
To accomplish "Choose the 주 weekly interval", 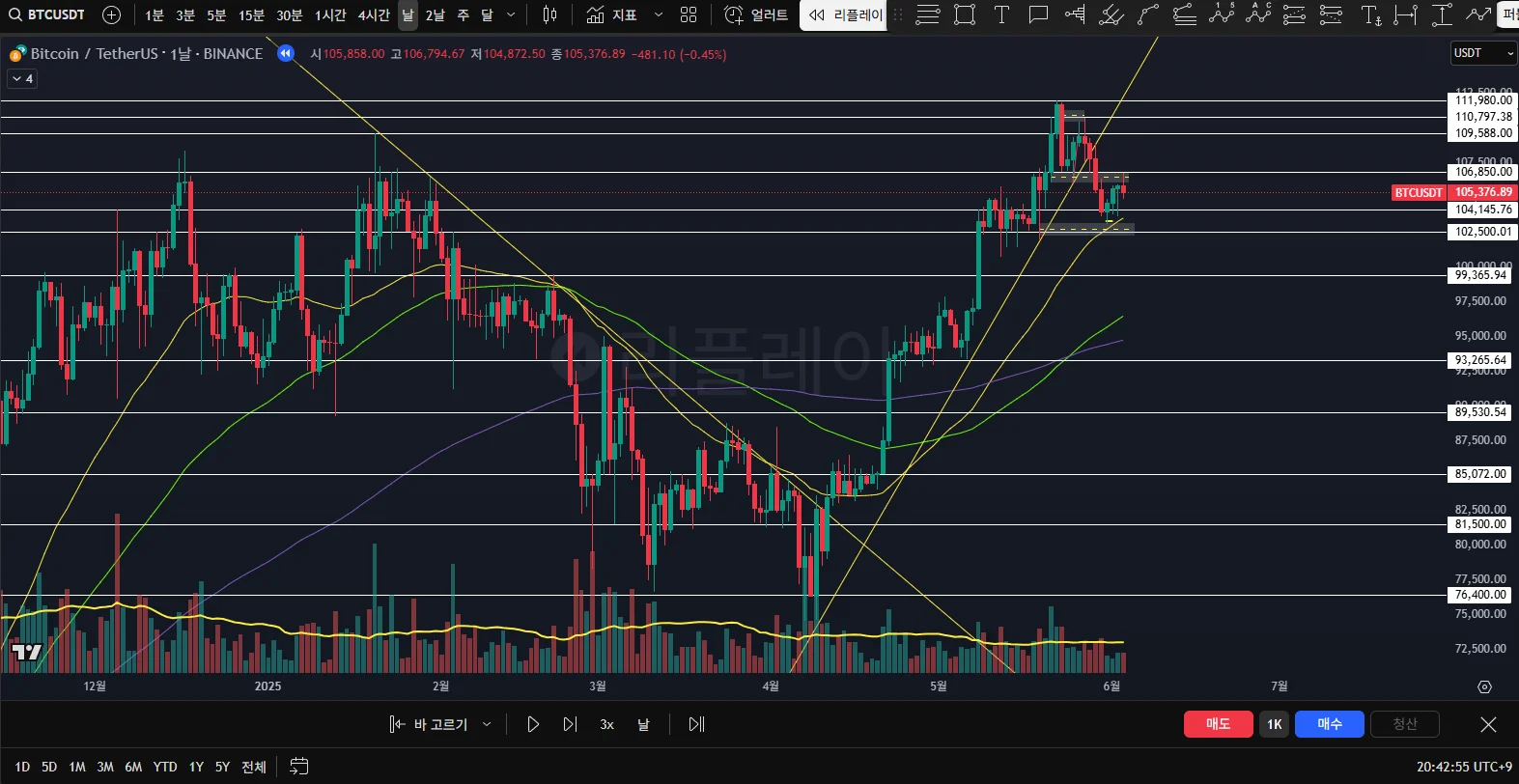I will (464, 14).
